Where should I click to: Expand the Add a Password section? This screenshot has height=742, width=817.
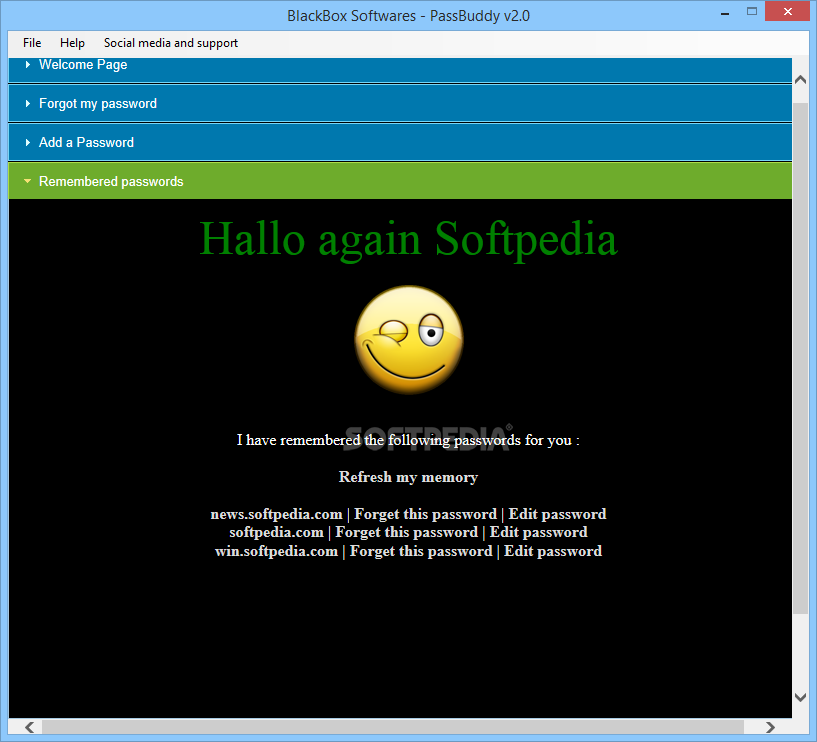tap(400, 142)
